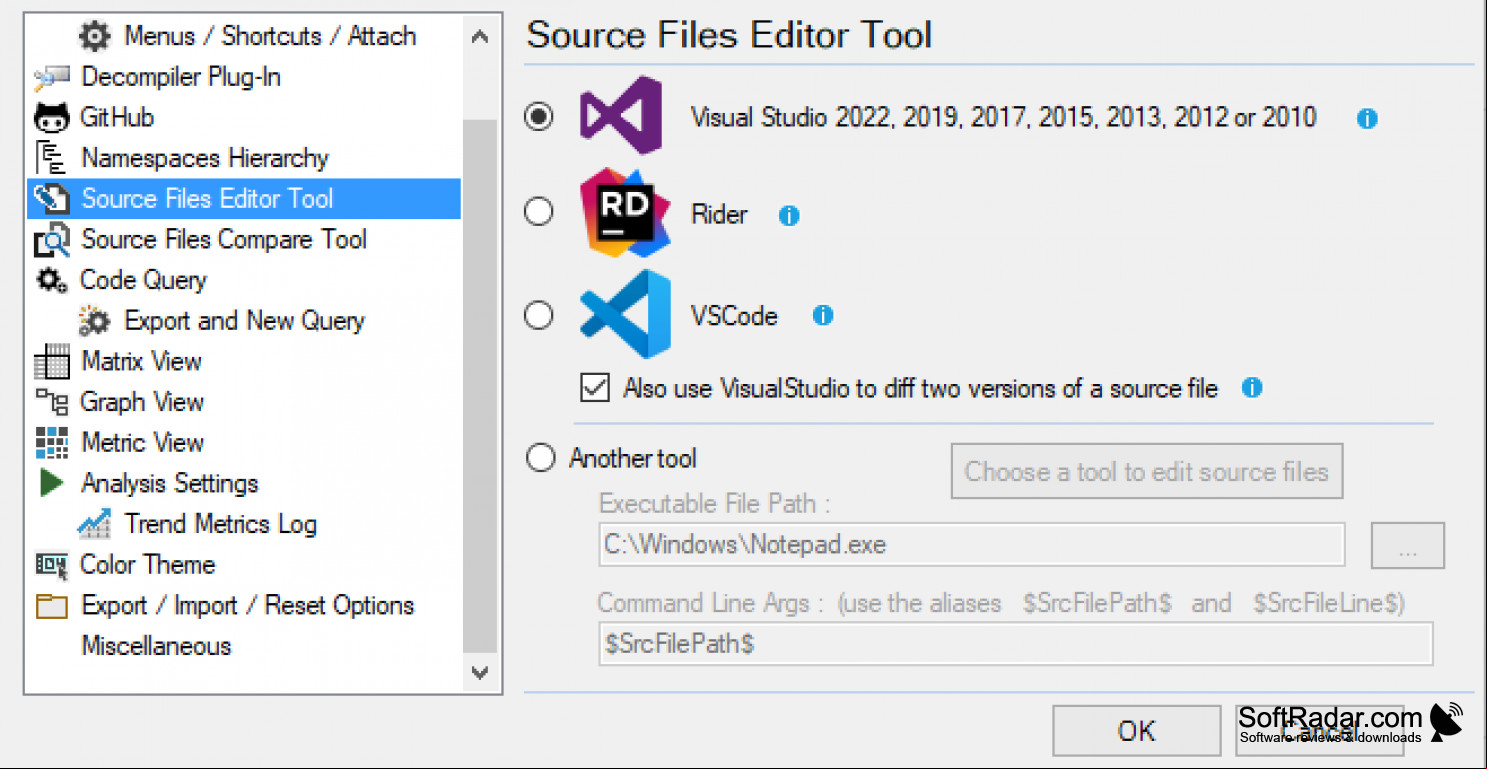Click the Color Theme icon

click(x=51, y=565)
